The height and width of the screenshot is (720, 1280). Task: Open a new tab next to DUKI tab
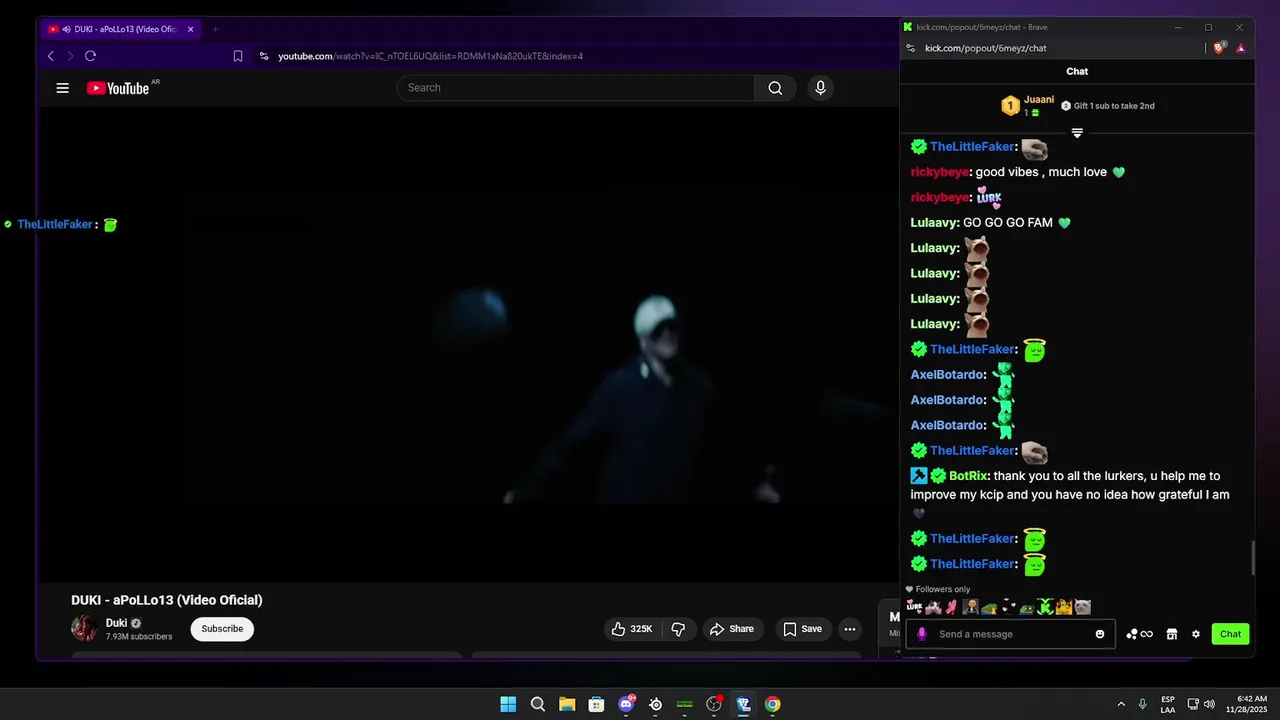(x=215, y=29)
